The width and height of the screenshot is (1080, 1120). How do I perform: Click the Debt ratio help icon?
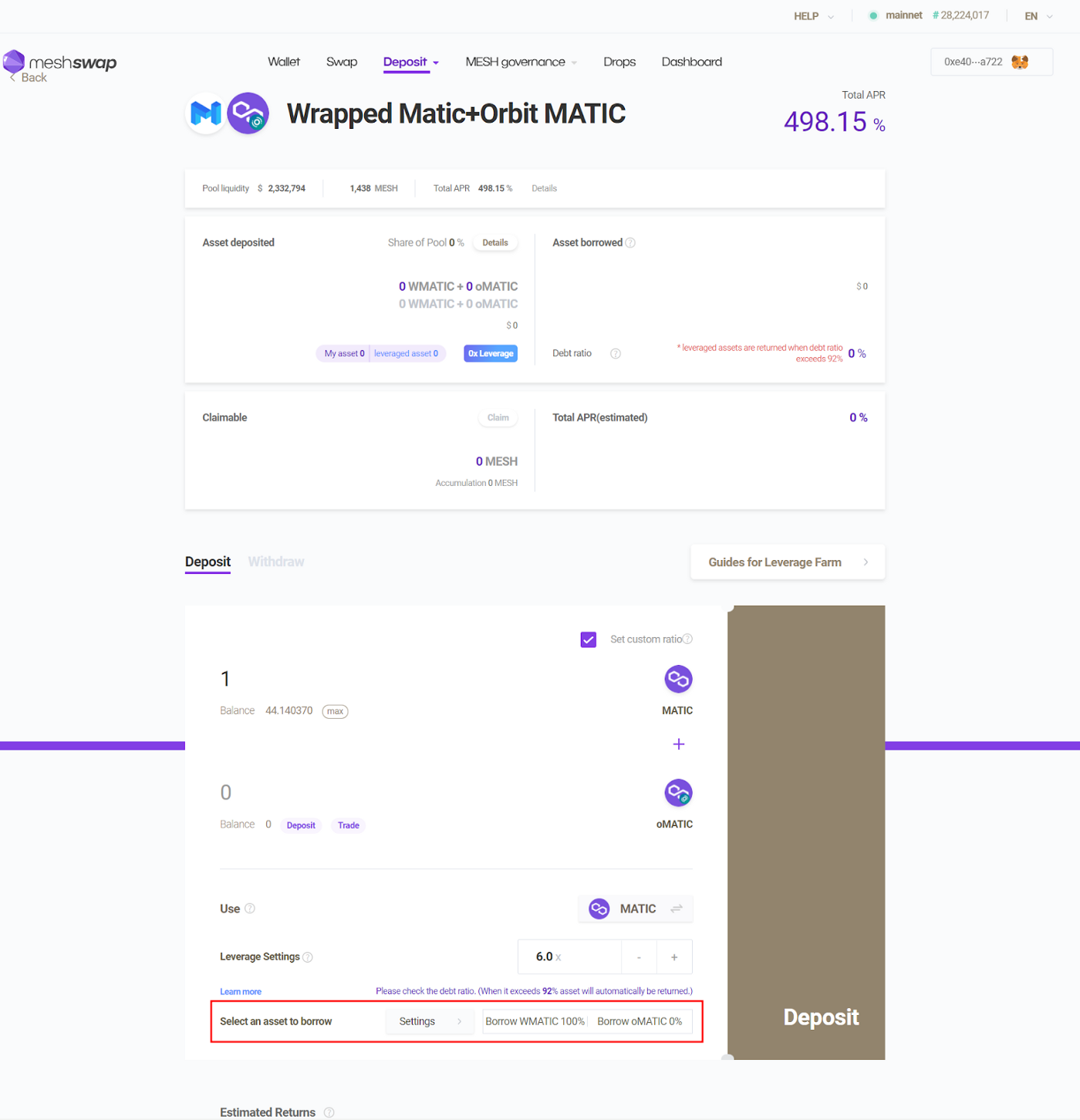(x=616, y=353)
